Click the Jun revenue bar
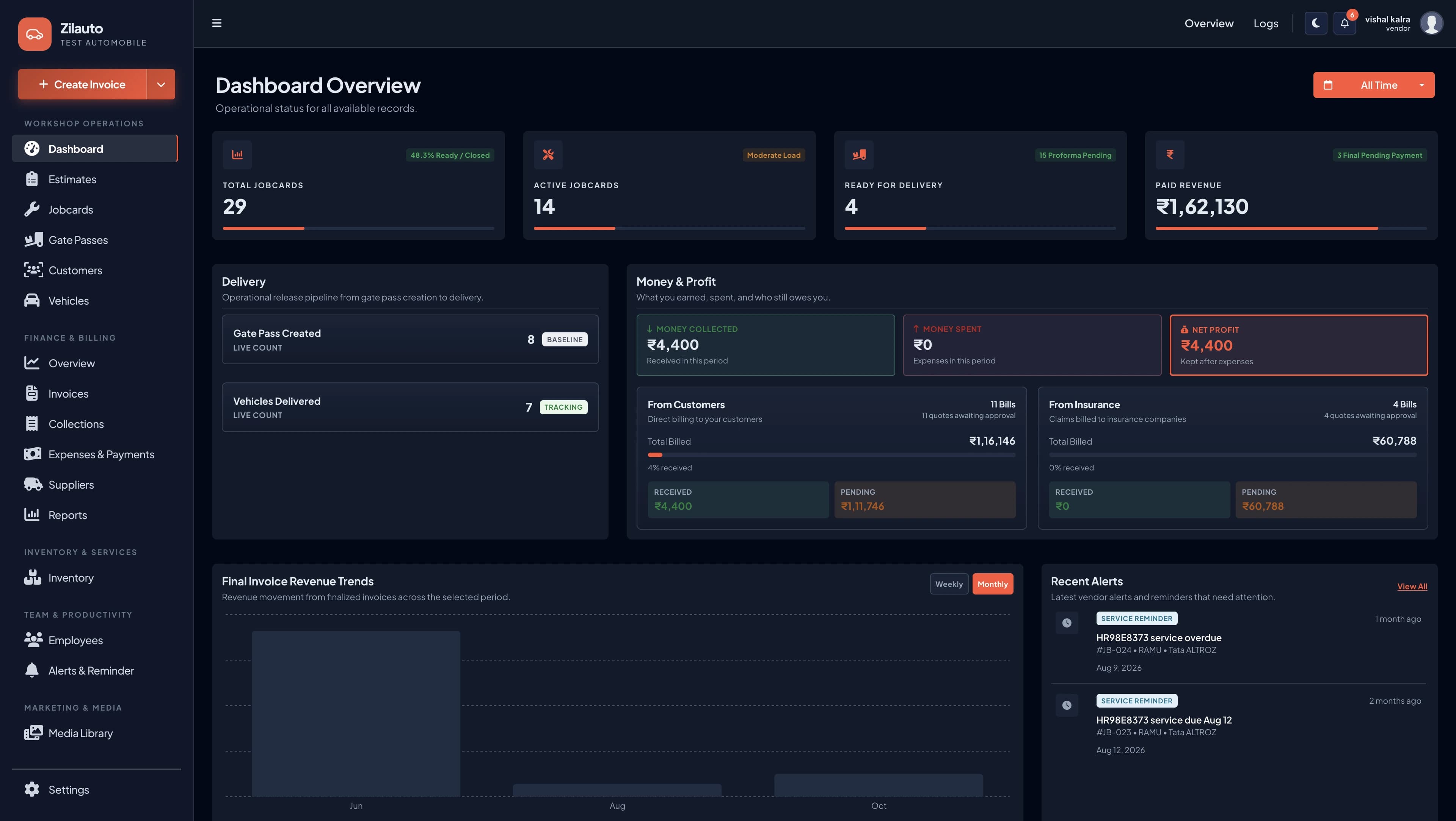1456x821 pixels. [x=356, y=714]
